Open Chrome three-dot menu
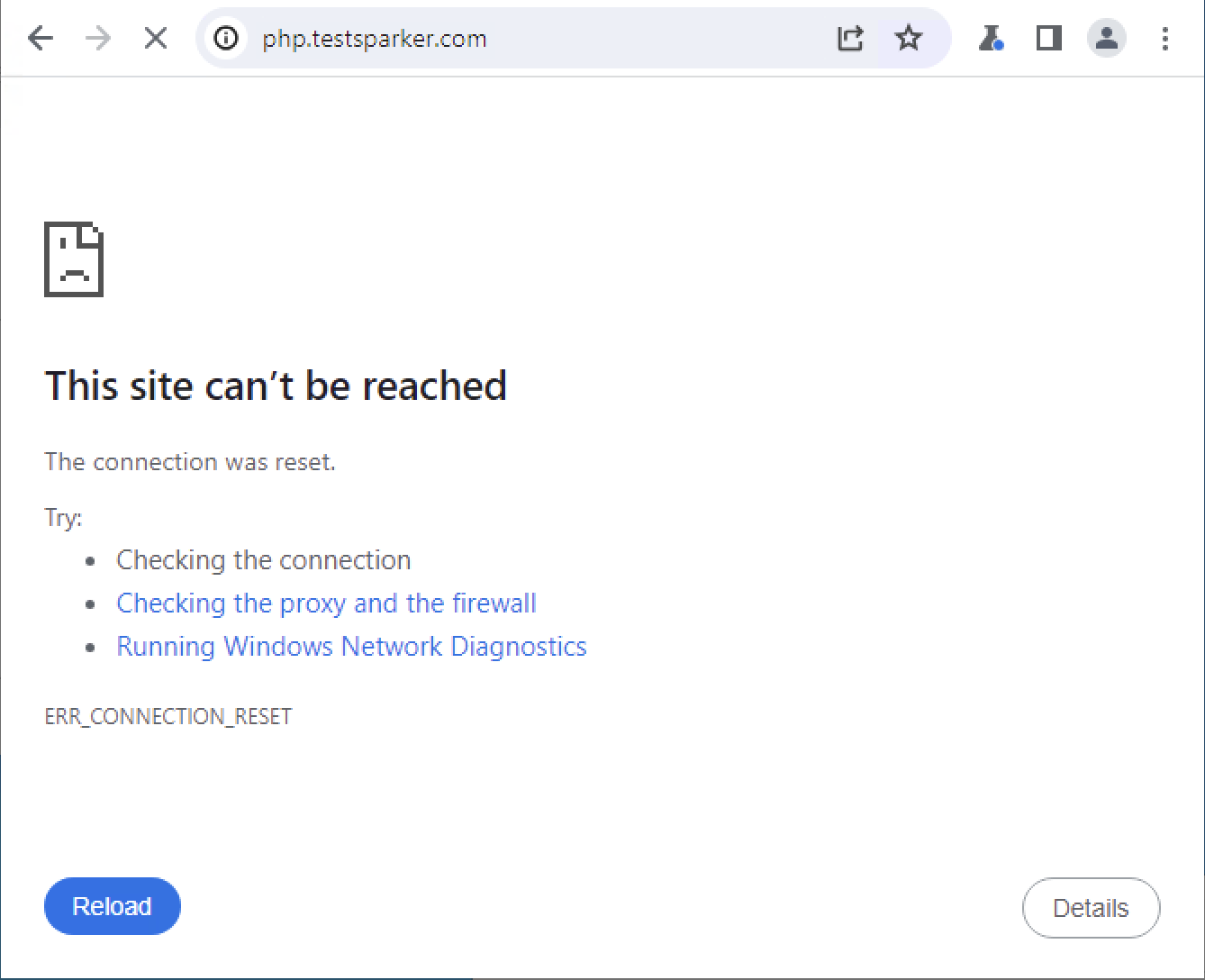Screen dimensions: 1205x980 pos(1165,39)
